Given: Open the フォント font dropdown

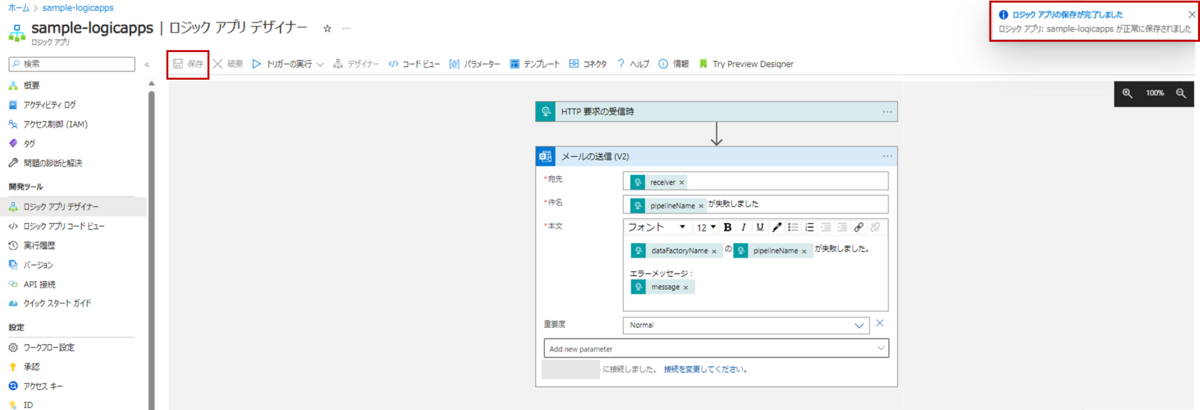Looking at the screenshot, I should (x=656, y=227).
